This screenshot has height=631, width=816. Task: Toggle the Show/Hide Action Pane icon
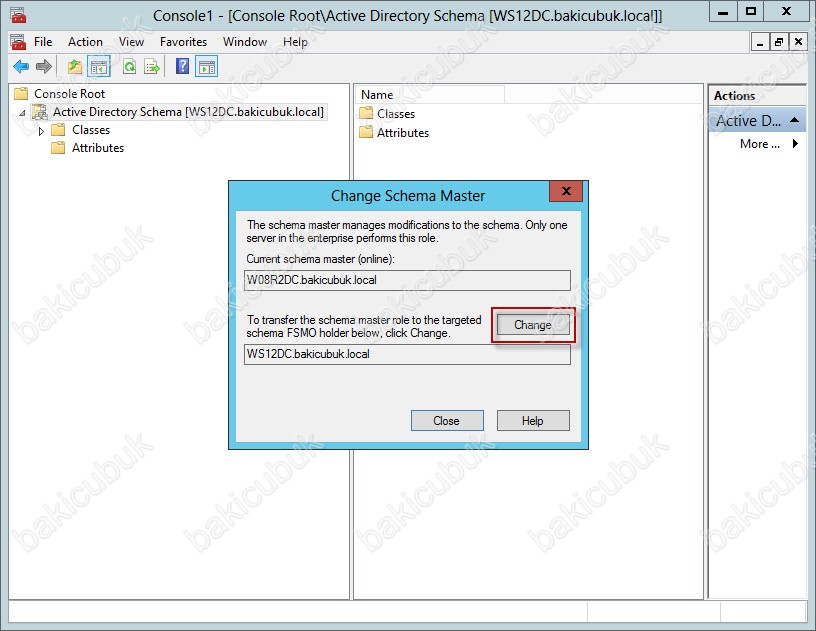tap(207, 67)
